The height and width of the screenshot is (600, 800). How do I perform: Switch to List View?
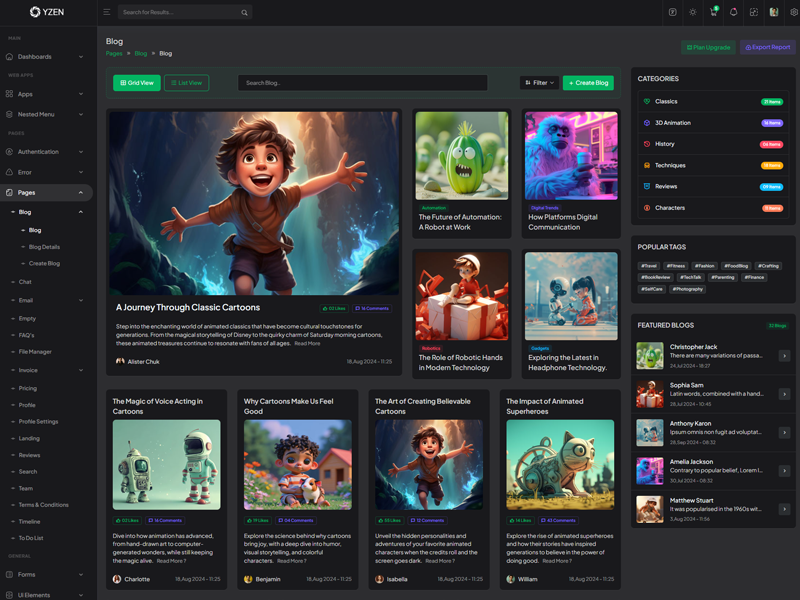point(186,83)
